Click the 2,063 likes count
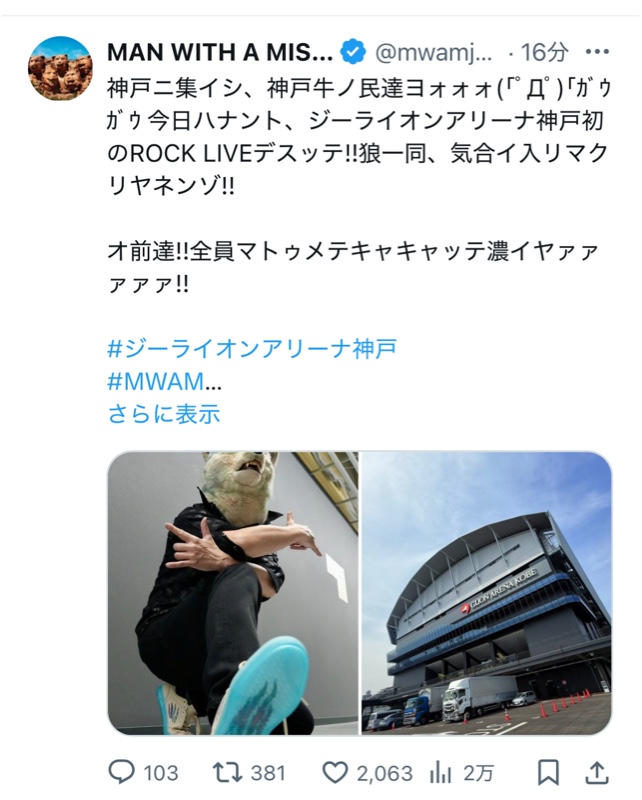 pyautogui.click(x=384, y=773)
